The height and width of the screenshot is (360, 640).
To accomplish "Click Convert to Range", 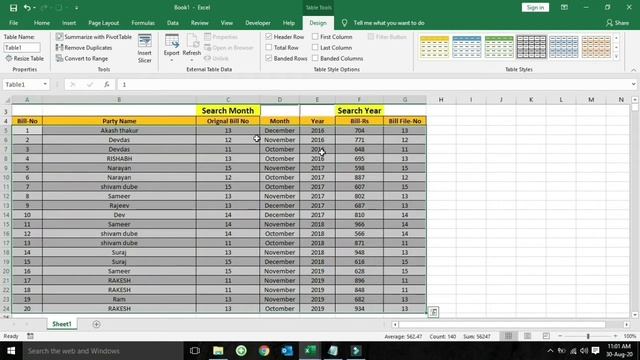I will click(x=82, y=58).
